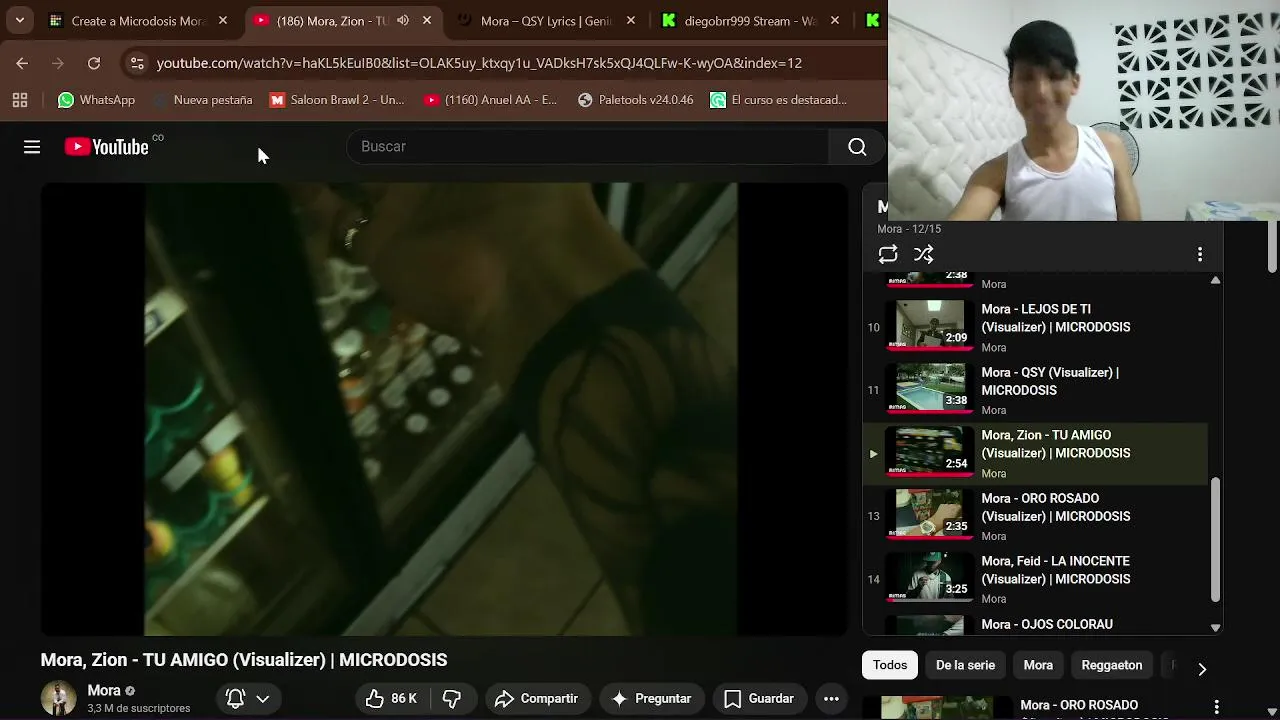The width and height of the screenshot is (1280, 720).
Task: Select the Reggaeton filter chip
Action: (1111, 665)
